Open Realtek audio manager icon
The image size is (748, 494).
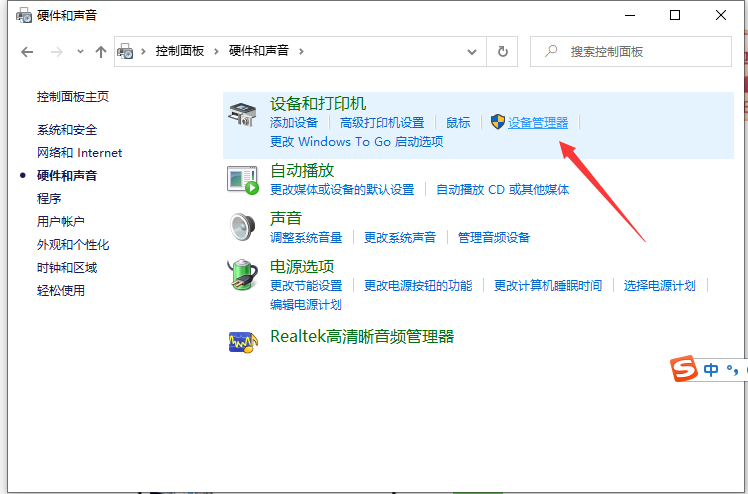243,341
